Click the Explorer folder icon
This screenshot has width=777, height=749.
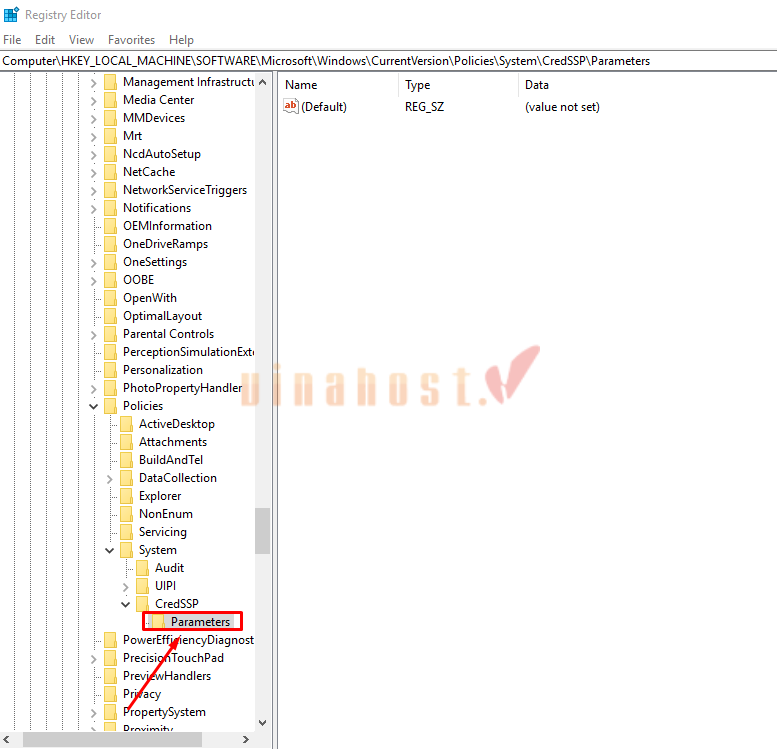pos(126,496)
